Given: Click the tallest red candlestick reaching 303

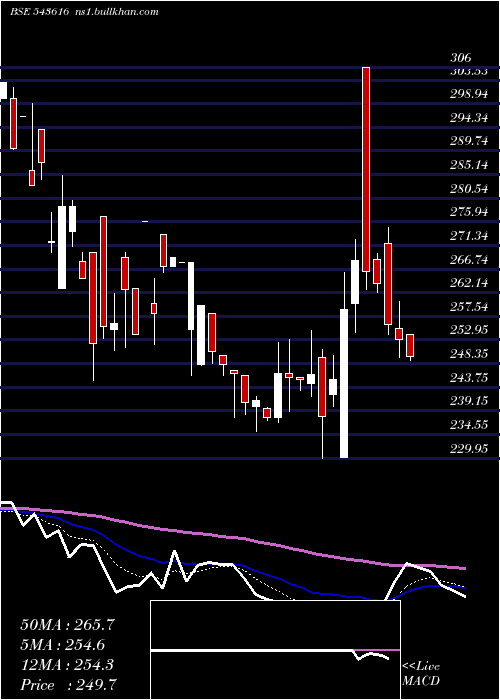Looking at the screenshot, I should (x=366, y=169).
